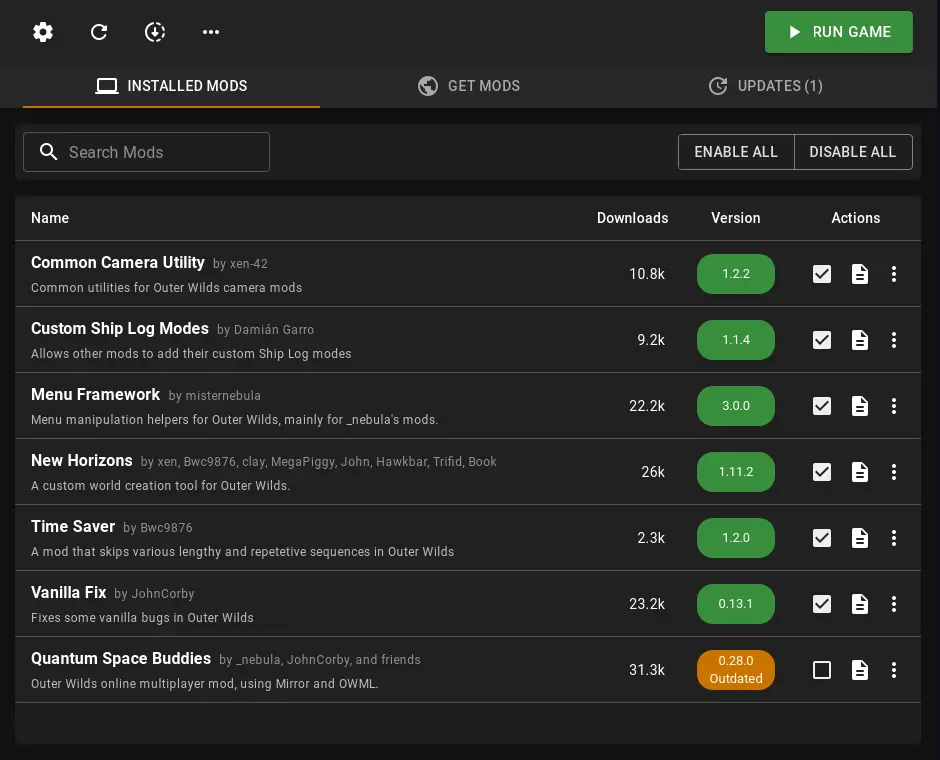Viewport: 940px width, 760px height.
Task: Expand more actions for Custom Ship Log Modes
Action: [x=894, y=340]
